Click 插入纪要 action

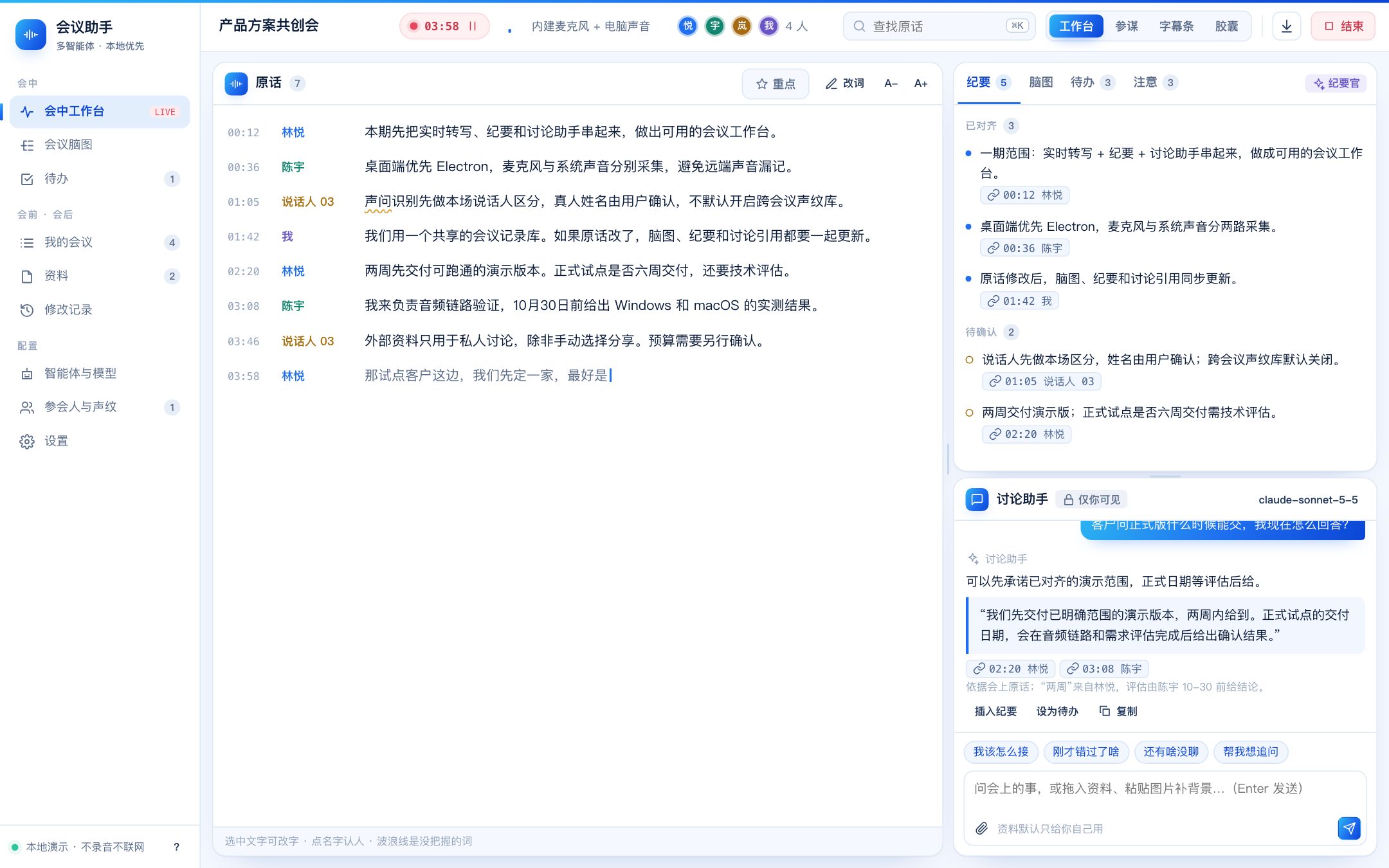tap(995, 711)
